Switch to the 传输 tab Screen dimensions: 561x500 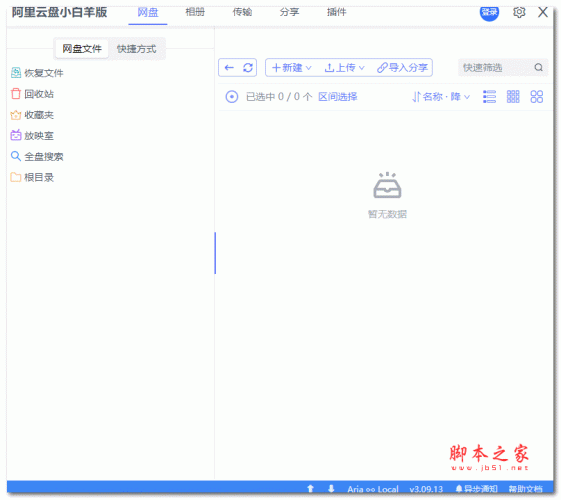pos(242,12)
